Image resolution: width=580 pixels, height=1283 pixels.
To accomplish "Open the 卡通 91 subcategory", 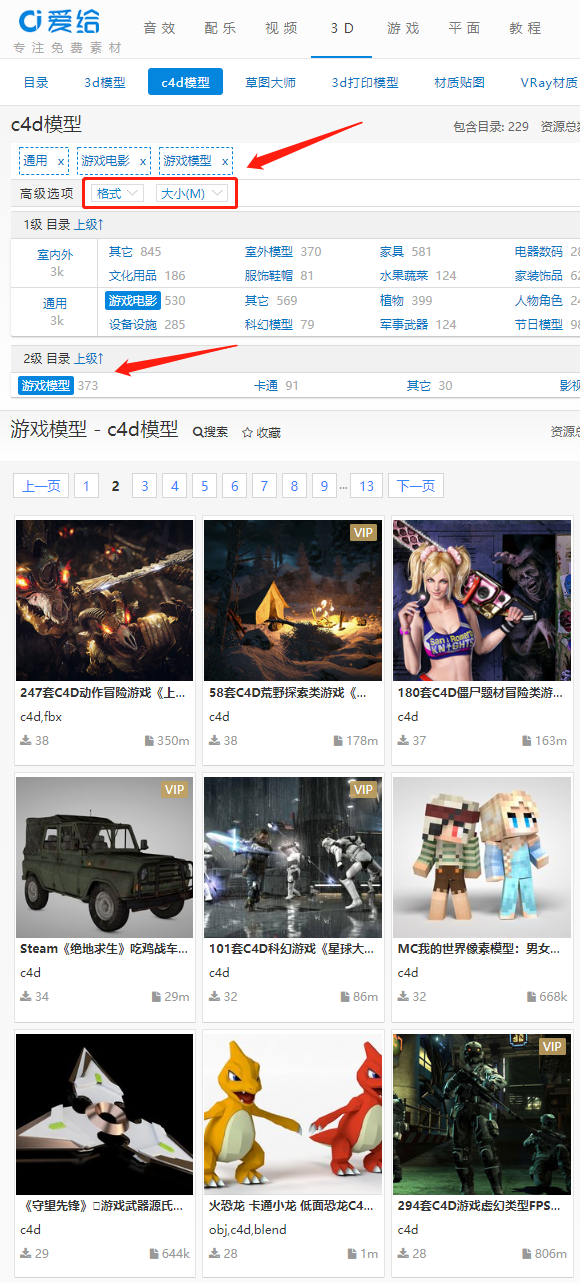I will click(276, 385).
